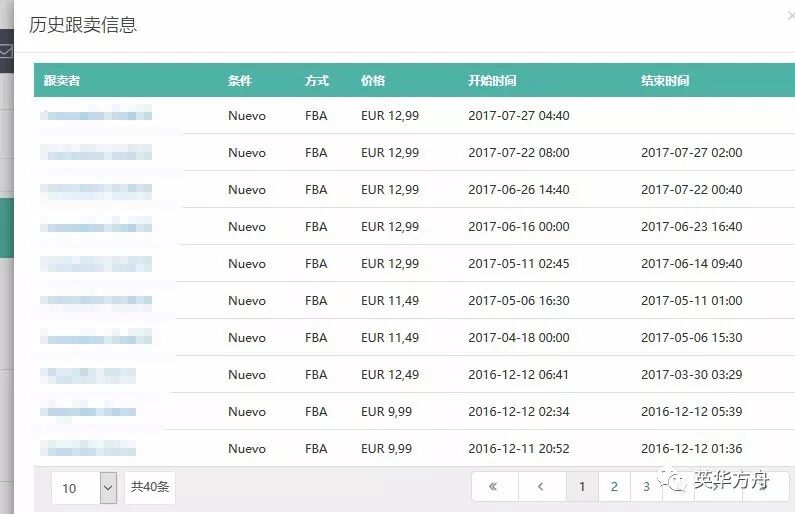Click the 开始时间 column header
Screen dimensions: 795x514
[x=492, y=81]
